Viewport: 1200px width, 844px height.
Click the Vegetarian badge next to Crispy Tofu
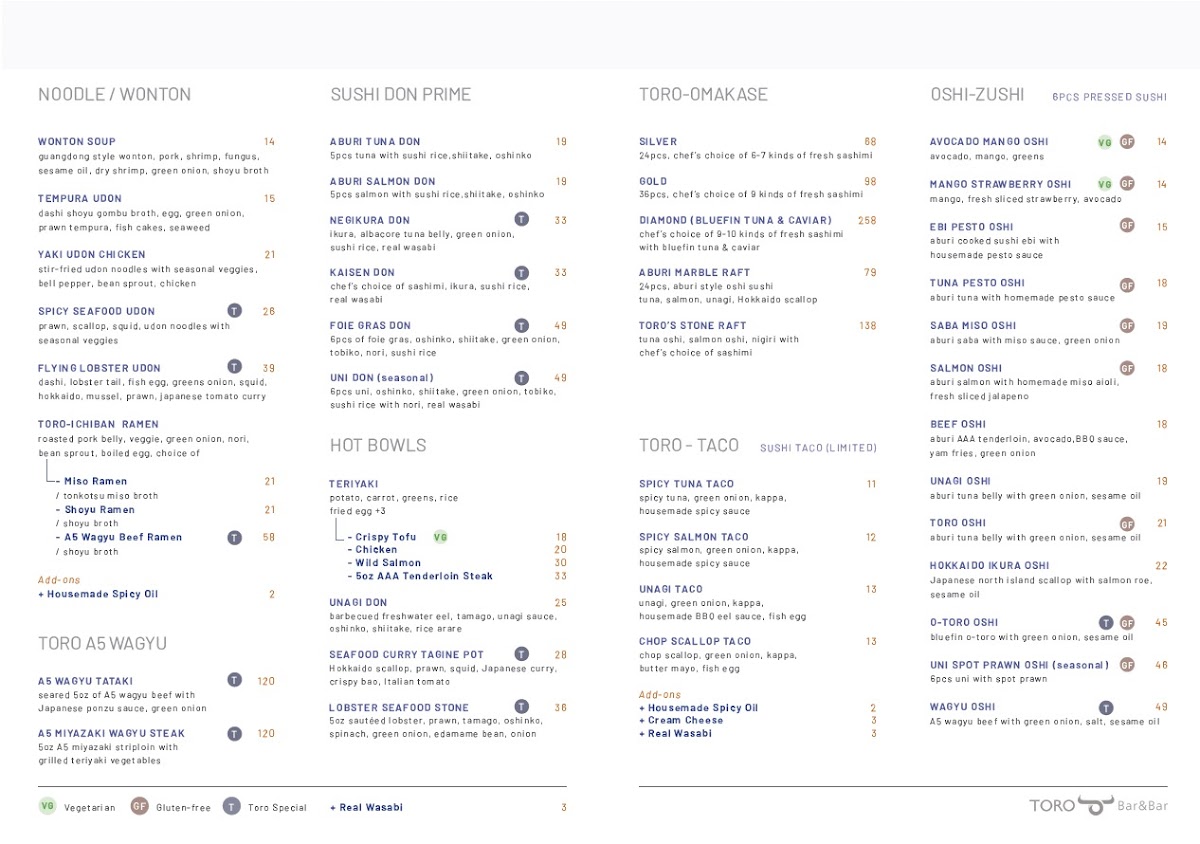coord(440,537)
